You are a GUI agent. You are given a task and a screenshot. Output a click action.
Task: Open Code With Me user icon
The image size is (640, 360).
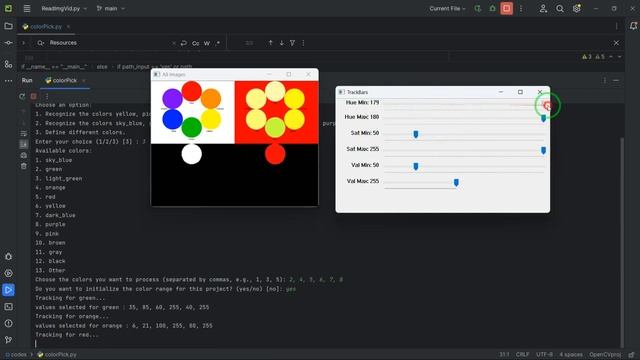[x=543, y=8]
